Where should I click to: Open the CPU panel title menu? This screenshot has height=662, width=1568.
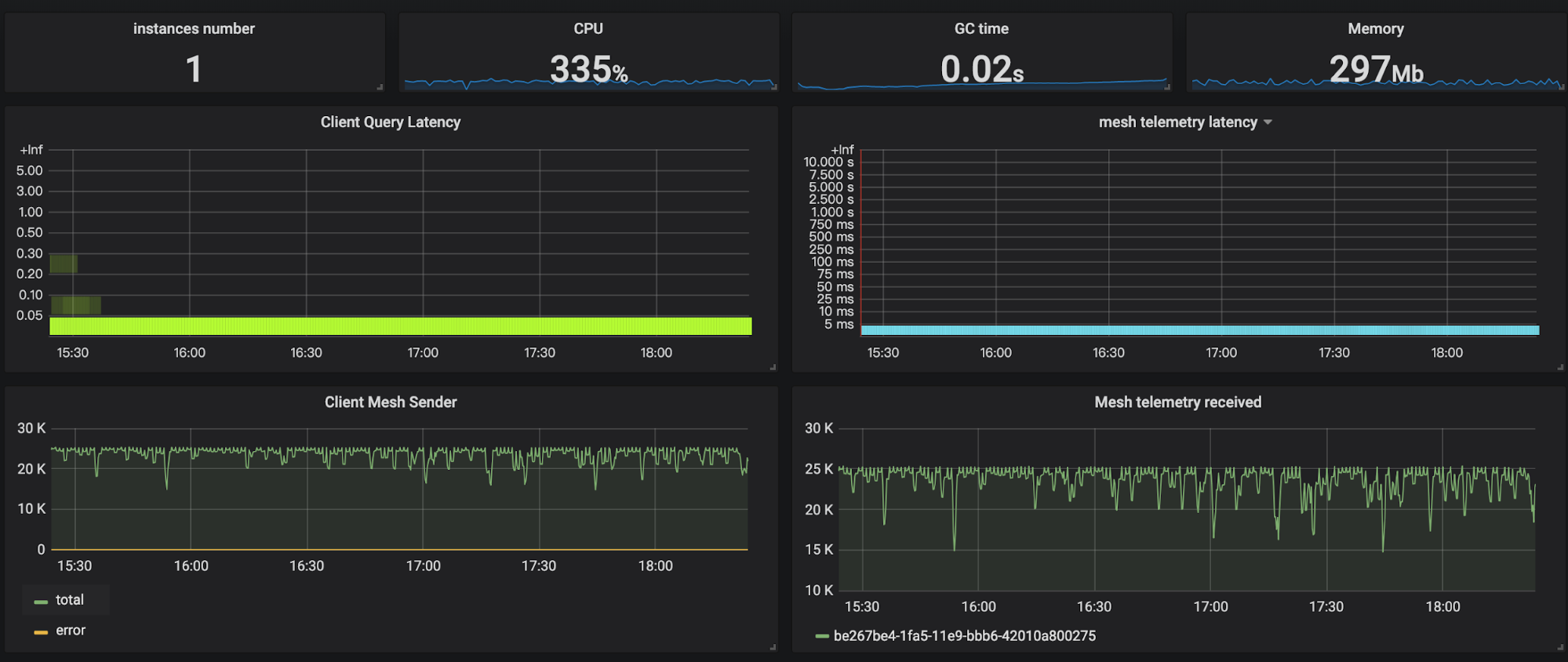588,29
